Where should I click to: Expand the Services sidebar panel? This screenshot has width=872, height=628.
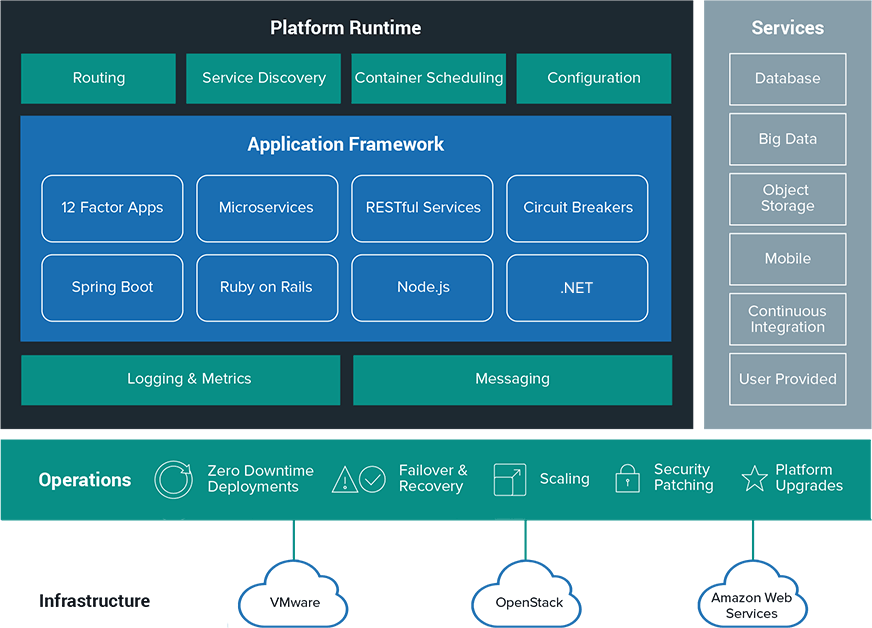coord(787,27)
